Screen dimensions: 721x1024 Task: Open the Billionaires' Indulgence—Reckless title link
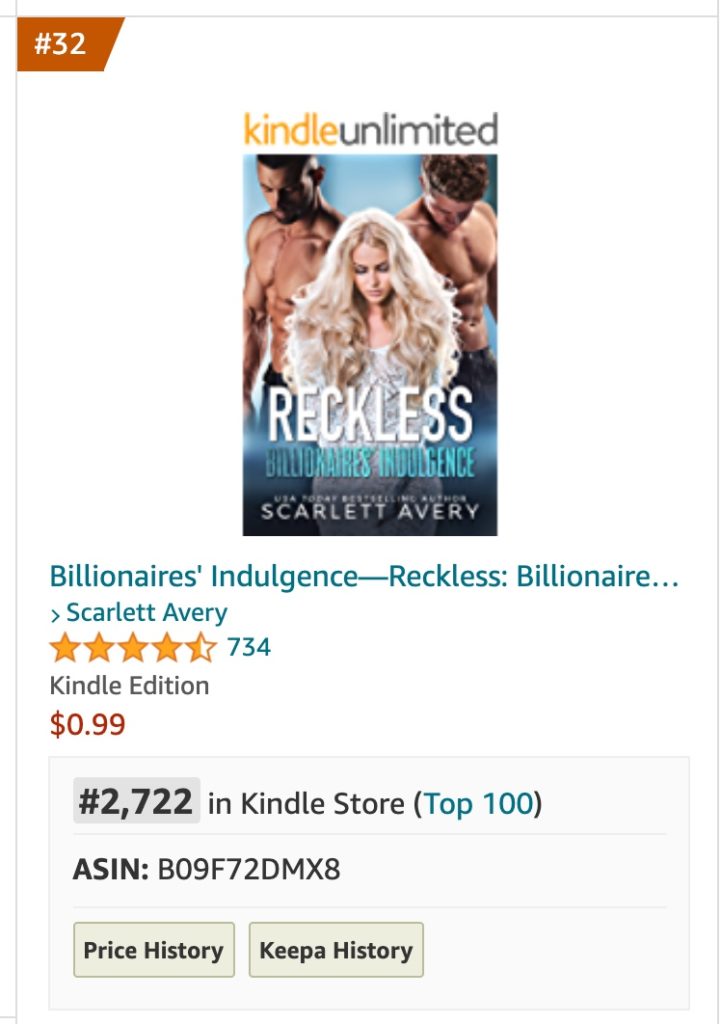pos(364,577)
